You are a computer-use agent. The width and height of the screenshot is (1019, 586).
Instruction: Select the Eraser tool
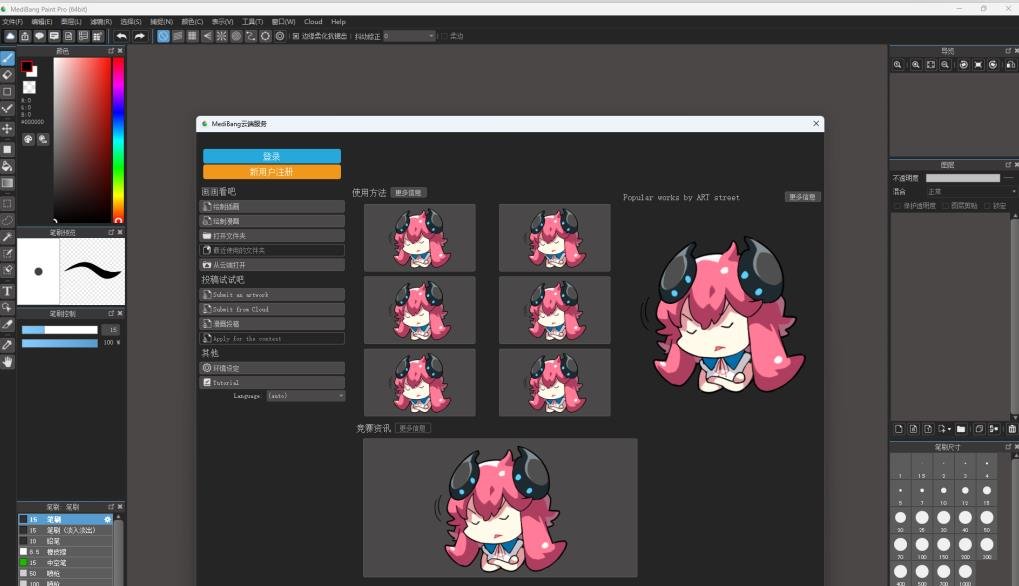pos(7,75)
